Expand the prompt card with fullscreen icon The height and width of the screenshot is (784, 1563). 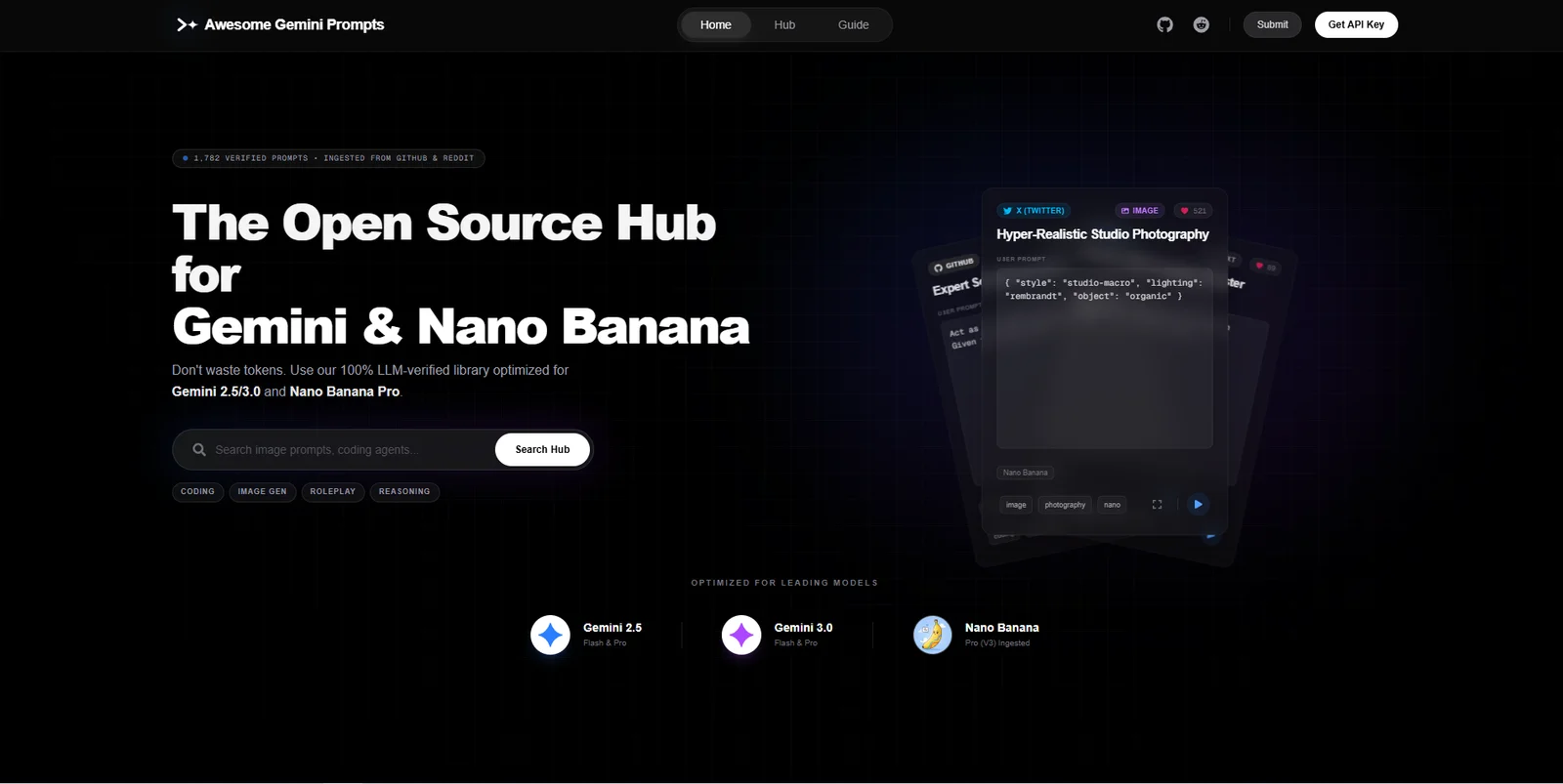[x=1157, y=505]
